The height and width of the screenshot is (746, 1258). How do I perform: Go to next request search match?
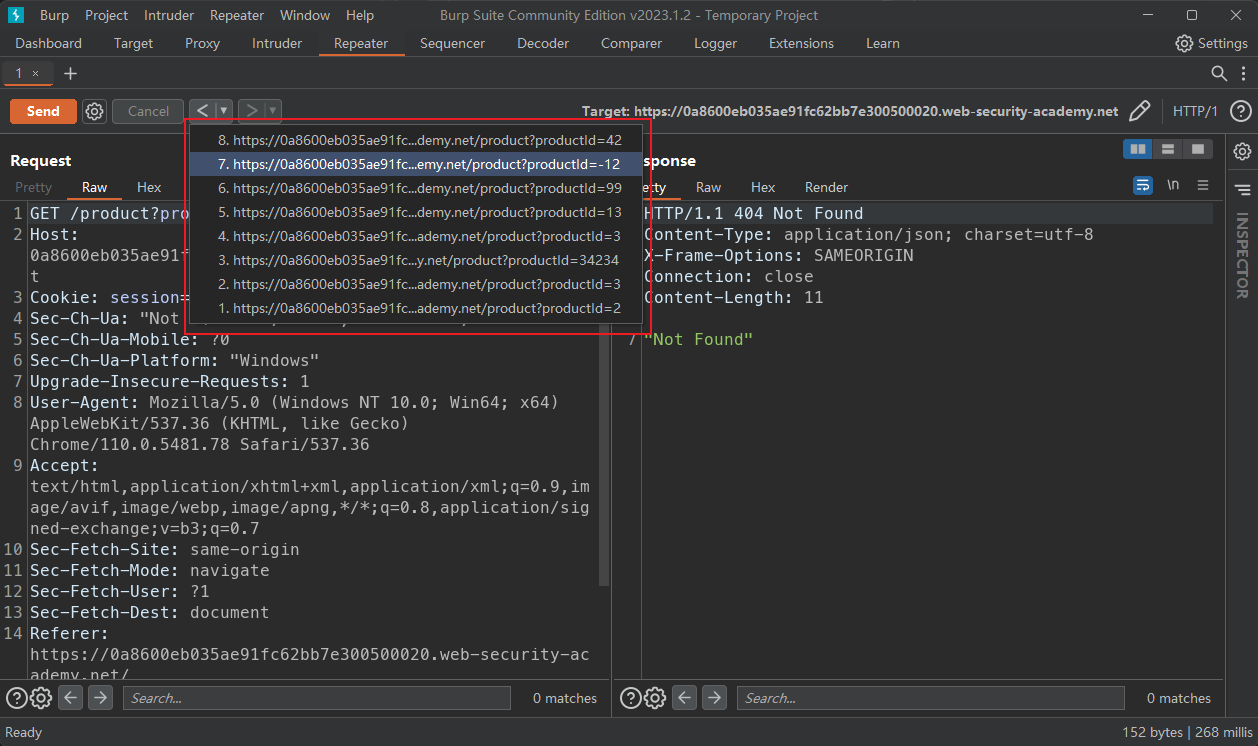100,698
